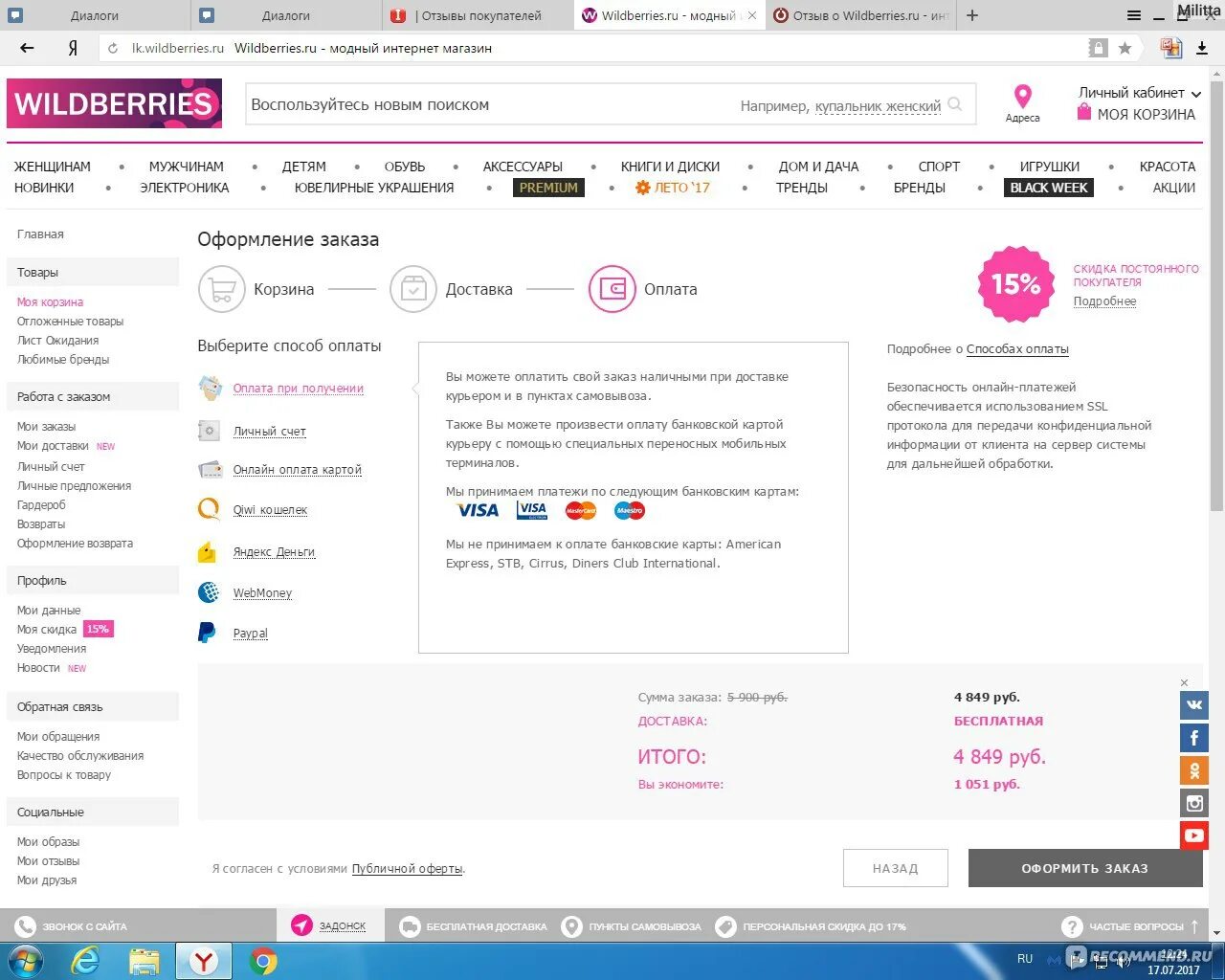
Task: Choose Онлайн оплата картой
Action: [298, 470]
